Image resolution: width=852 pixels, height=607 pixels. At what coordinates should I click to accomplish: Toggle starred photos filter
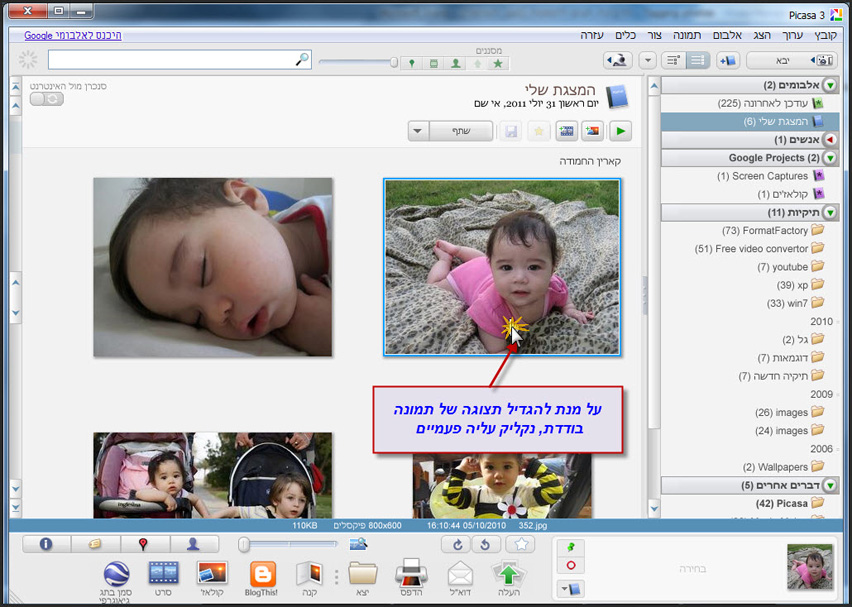point(498,64)
